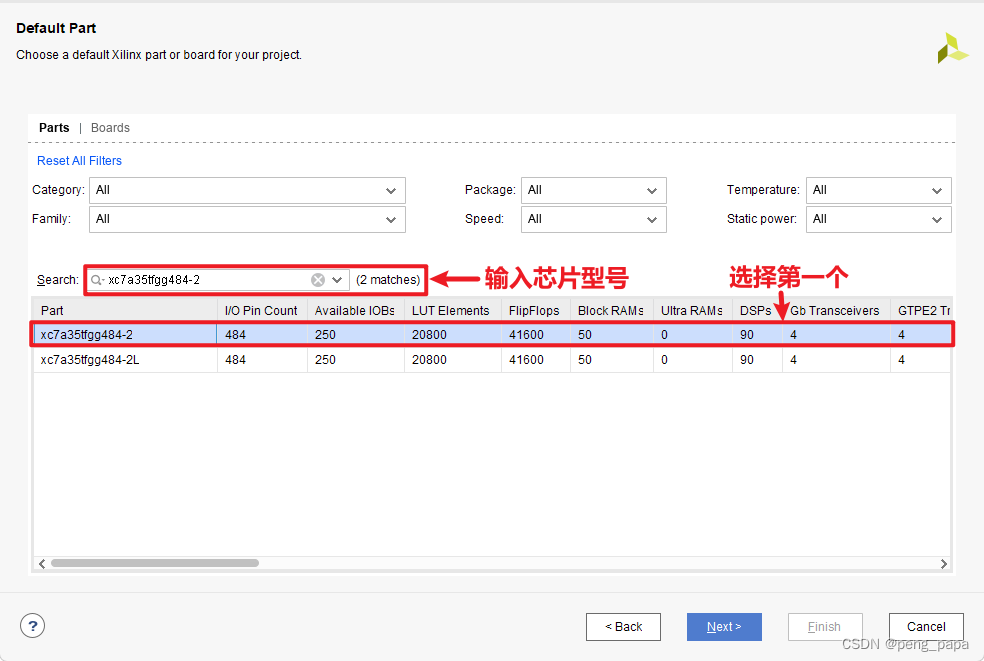Screen dimensions: 984x661
Task: Sort by Available IOBs column header
Action: (355, 311)
